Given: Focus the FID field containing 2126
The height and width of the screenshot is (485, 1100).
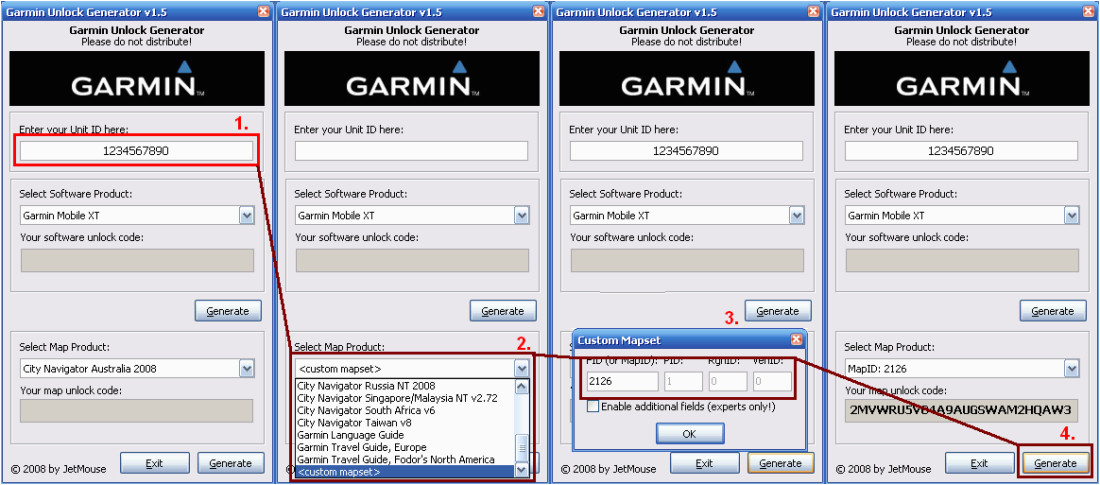Looking at the screenshot, I should tap(622, 382).
